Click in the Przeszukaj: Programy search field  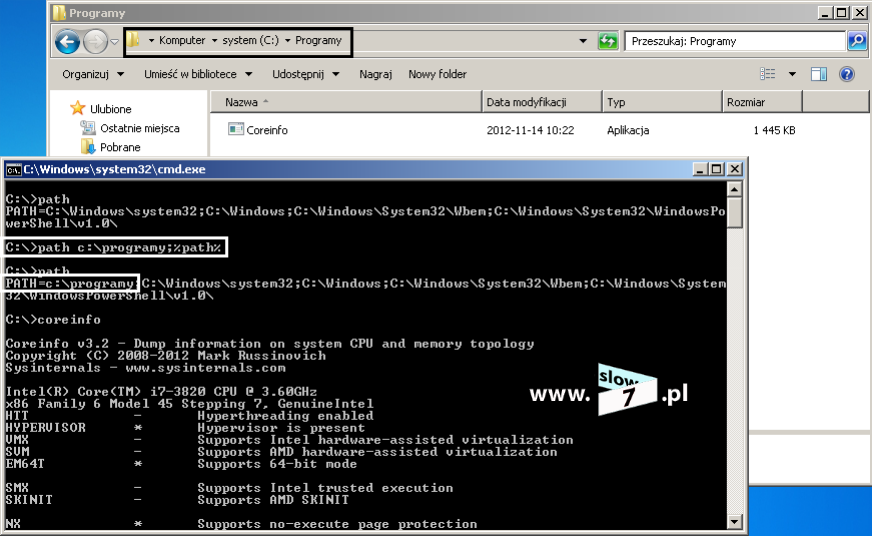tap(735, 41)
